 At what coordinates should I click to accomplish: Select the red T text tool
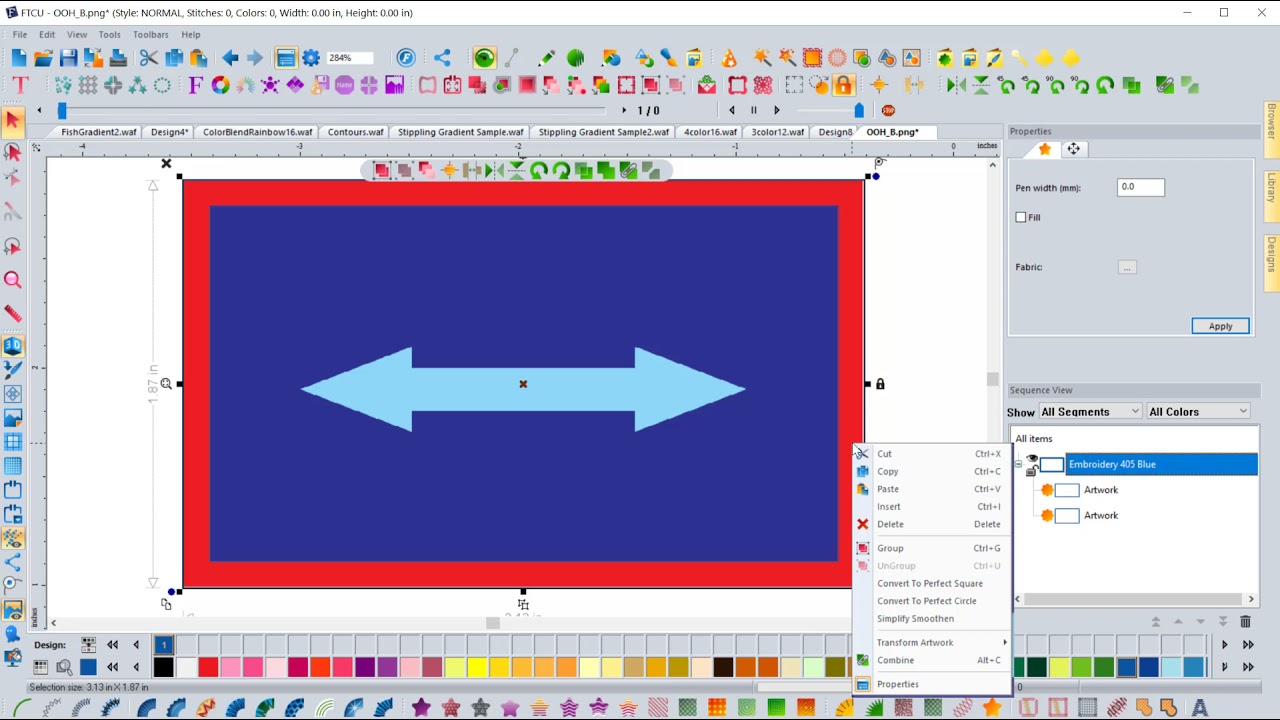[x=19, y=85]
